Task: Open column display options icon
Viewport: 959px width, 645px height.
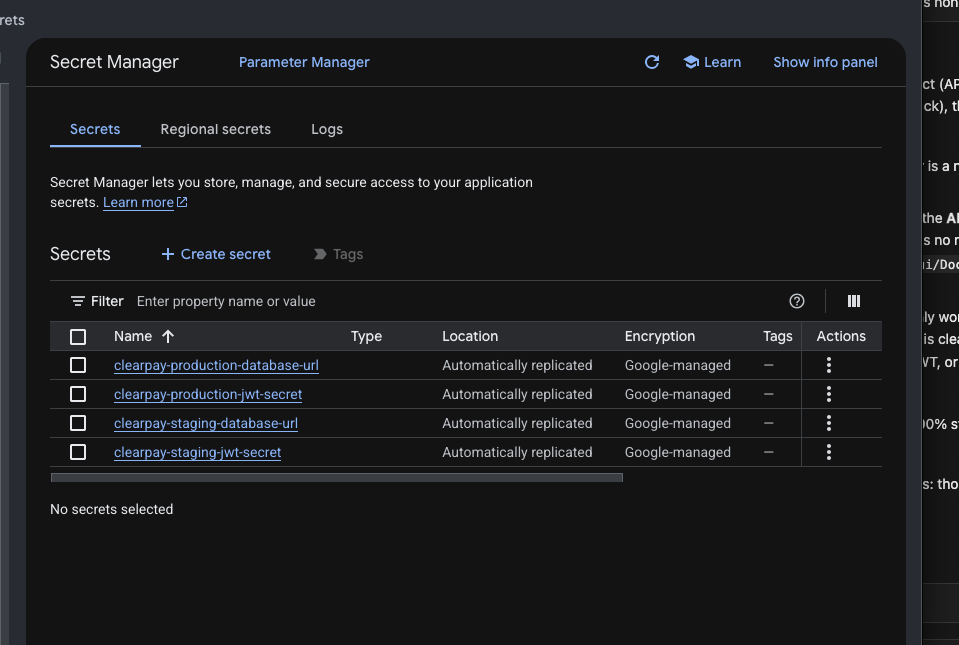Action: (854, 301)
